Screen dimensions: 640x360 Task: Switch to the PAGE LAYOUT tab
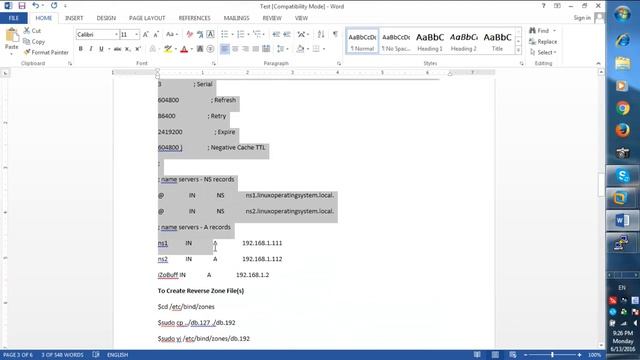click(147, 18)
